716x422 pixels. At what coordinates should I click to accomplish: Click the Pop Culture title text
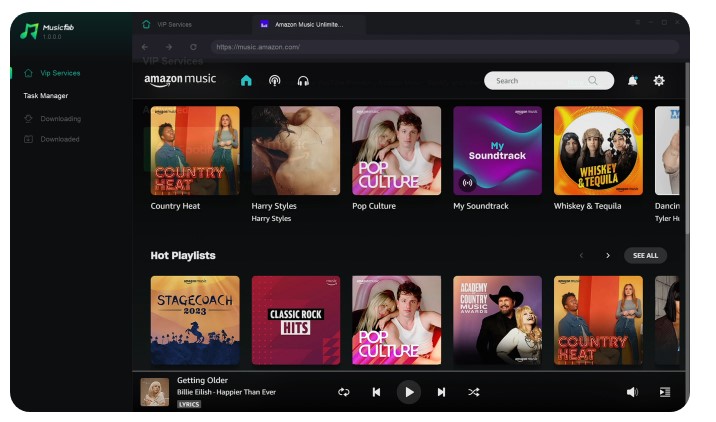point(374,206)
